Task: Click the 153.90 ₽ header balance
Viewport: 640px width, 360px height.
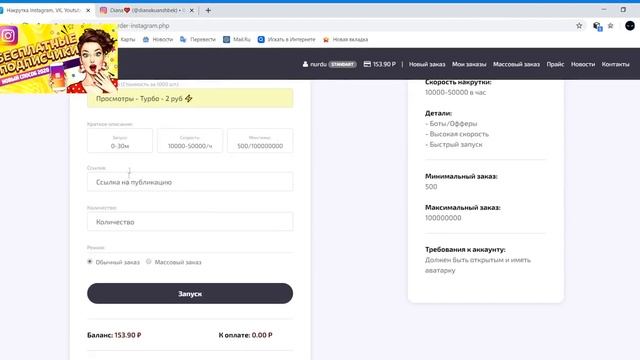Action: tap(384, 64)
